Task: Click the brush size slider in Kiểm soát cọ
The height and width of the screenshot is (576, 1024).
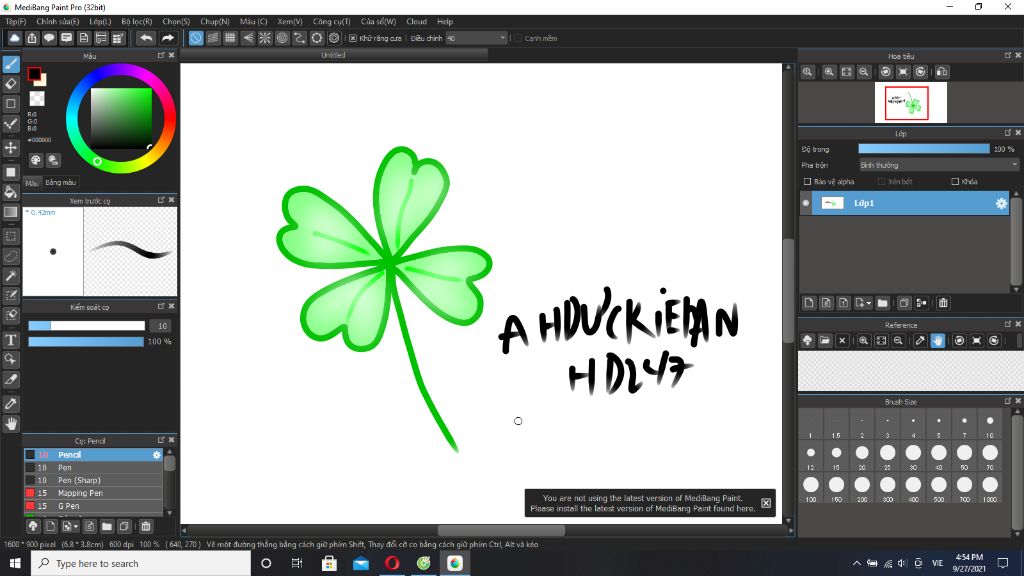Action: click(x=86, y=326)
